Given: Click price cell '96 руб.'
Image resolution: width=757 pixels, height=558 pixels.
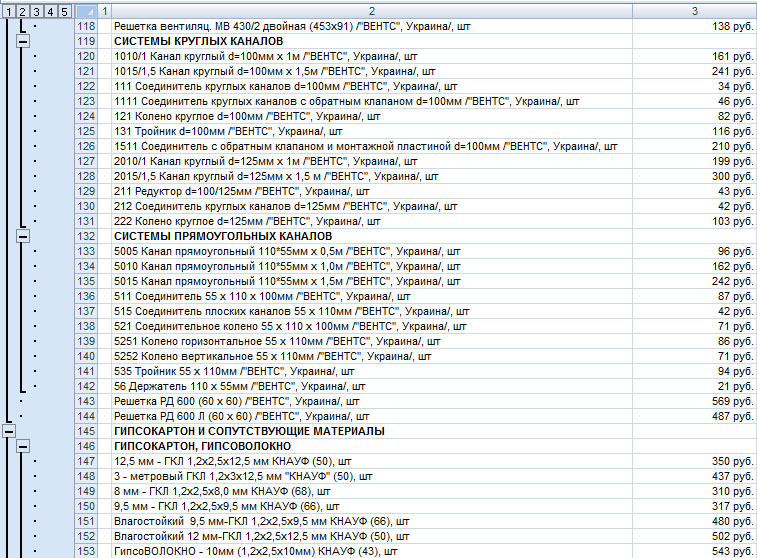Looking at the screenshot, I should click(x=695, y=251).
